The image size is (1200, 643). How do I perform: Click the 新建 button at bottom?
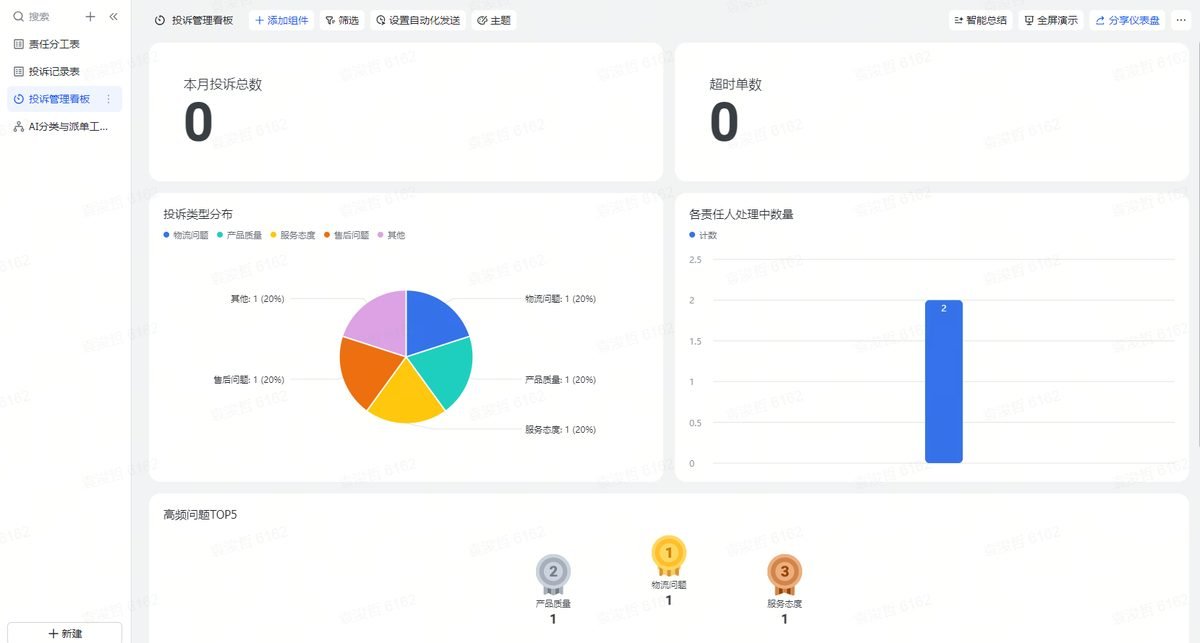tap(65, 633)
